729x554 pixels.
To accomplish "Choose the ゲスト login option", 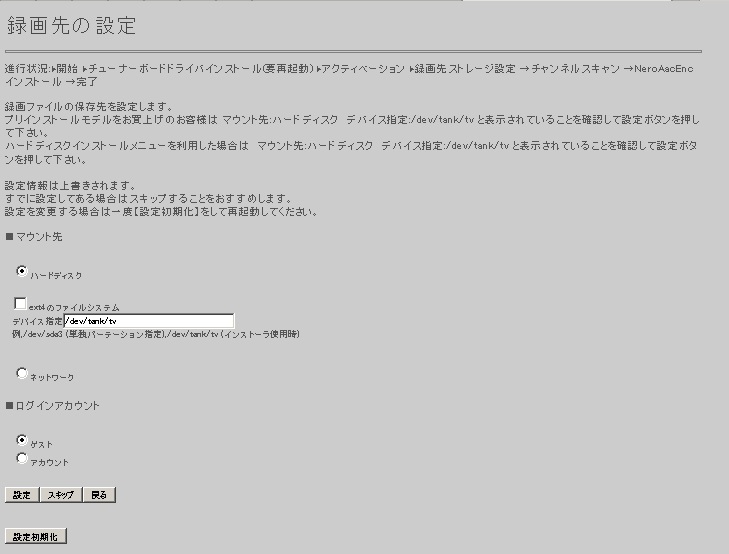I will 22,440.
